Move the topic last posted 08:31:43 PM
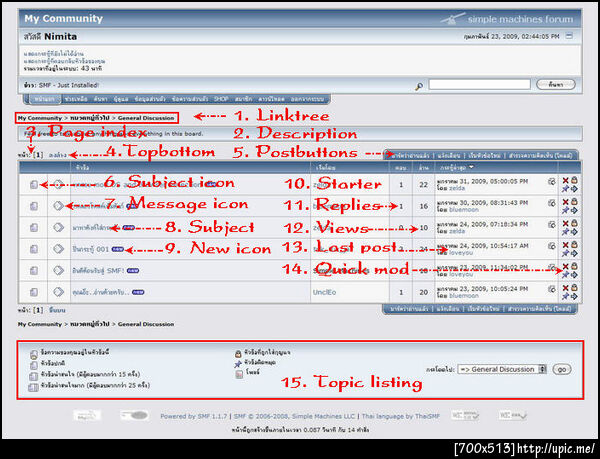The image size is (600, 459). point(574,210)
